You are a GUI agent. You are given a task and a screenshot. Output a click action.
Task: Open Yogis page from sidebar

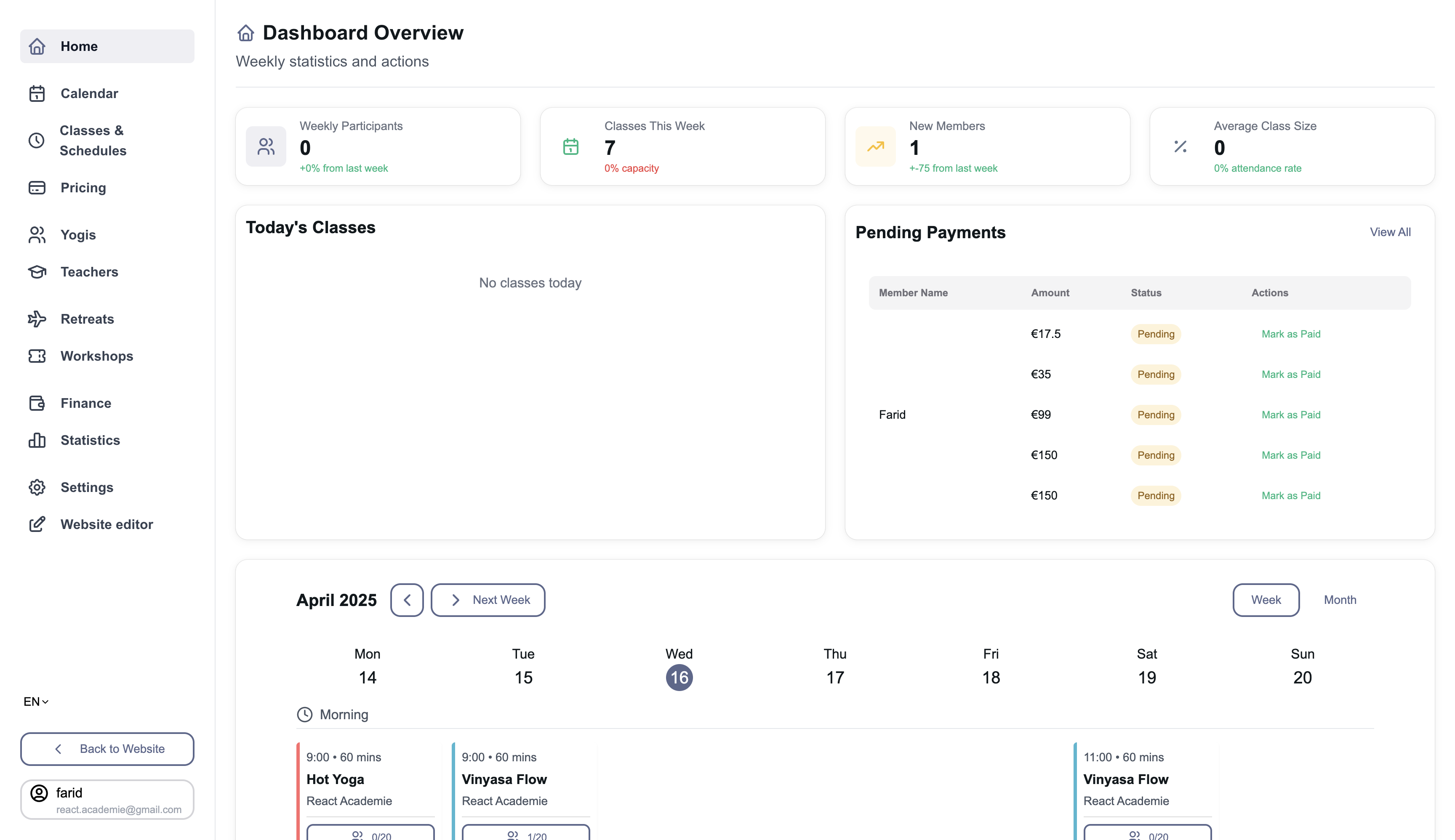(x=78, y=235)
